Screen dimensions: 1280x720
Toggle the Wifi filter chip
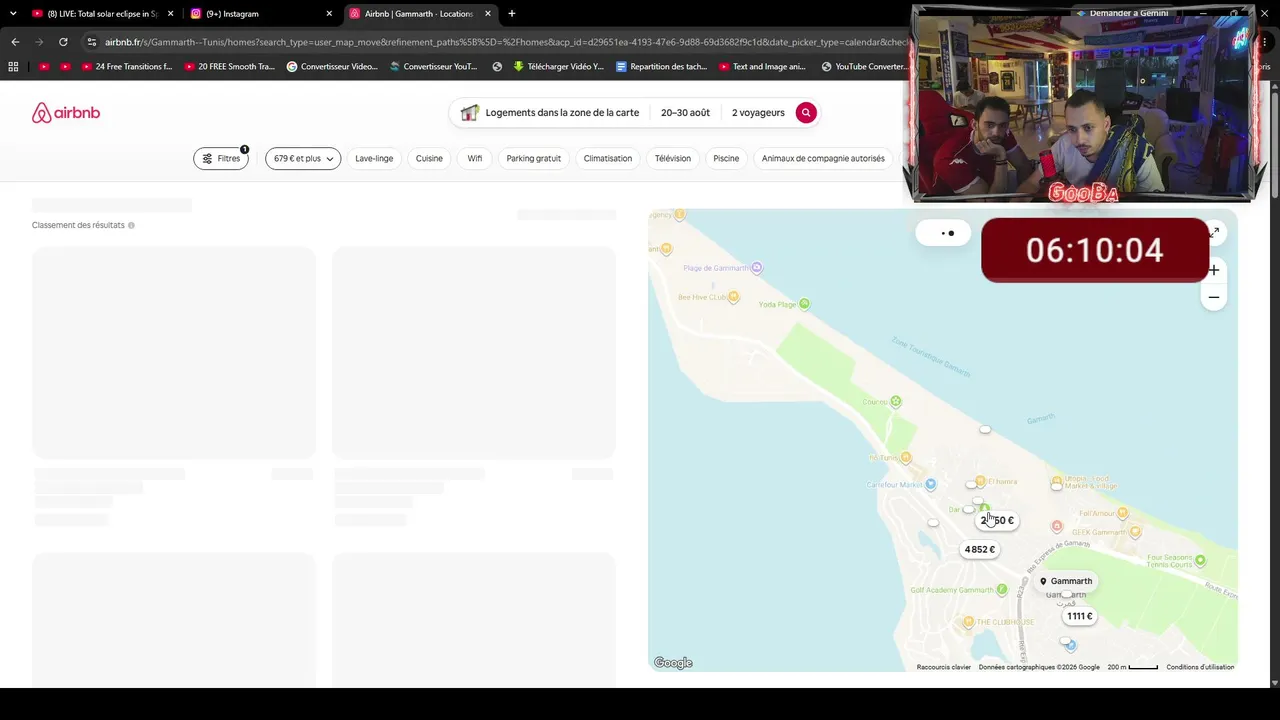pyautogui.click(x=475, y=158)
